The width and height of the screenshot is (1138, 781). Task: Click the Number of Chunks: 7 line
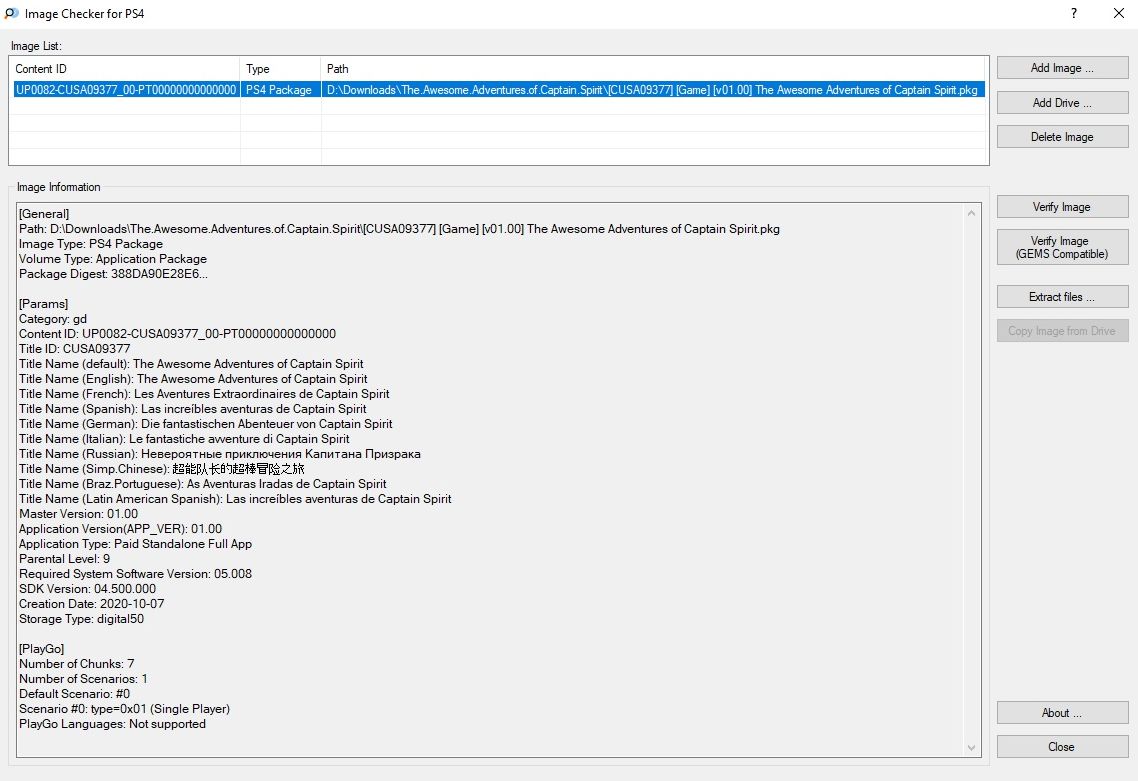[76, 664]
